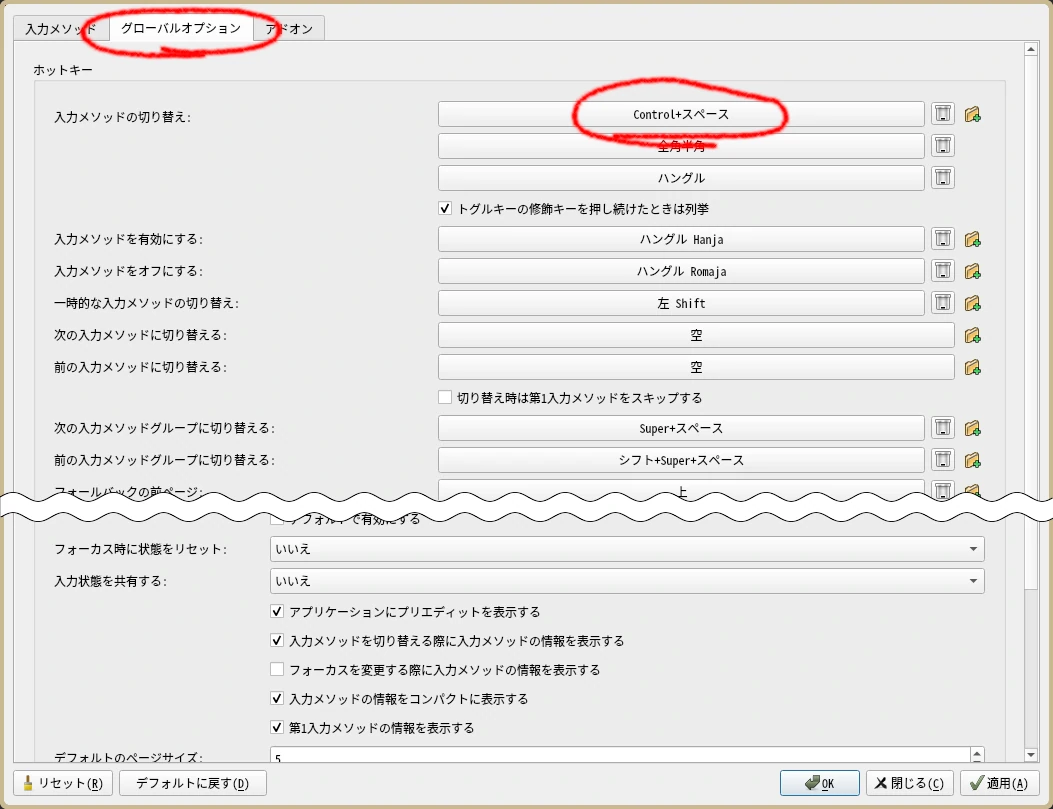Add a hotkey for 前の入力メソッドグループに切り替える
The height and width of the screenshot is (809, 1053).
click(972, 460)
